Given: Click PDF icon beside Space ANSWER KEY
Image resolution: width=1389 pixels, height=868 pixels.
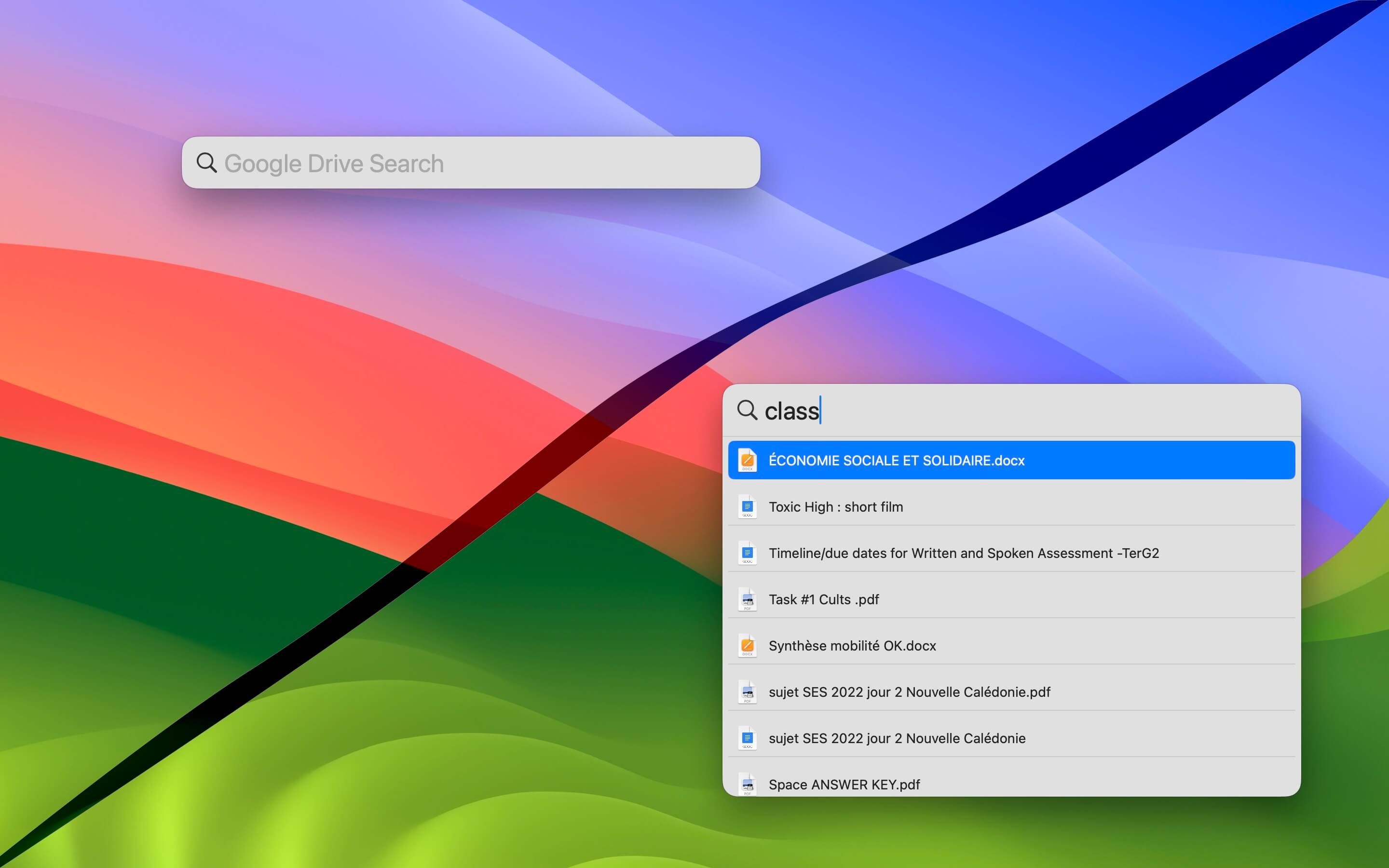Looking at the screenshot, I should tap(747, 784).
